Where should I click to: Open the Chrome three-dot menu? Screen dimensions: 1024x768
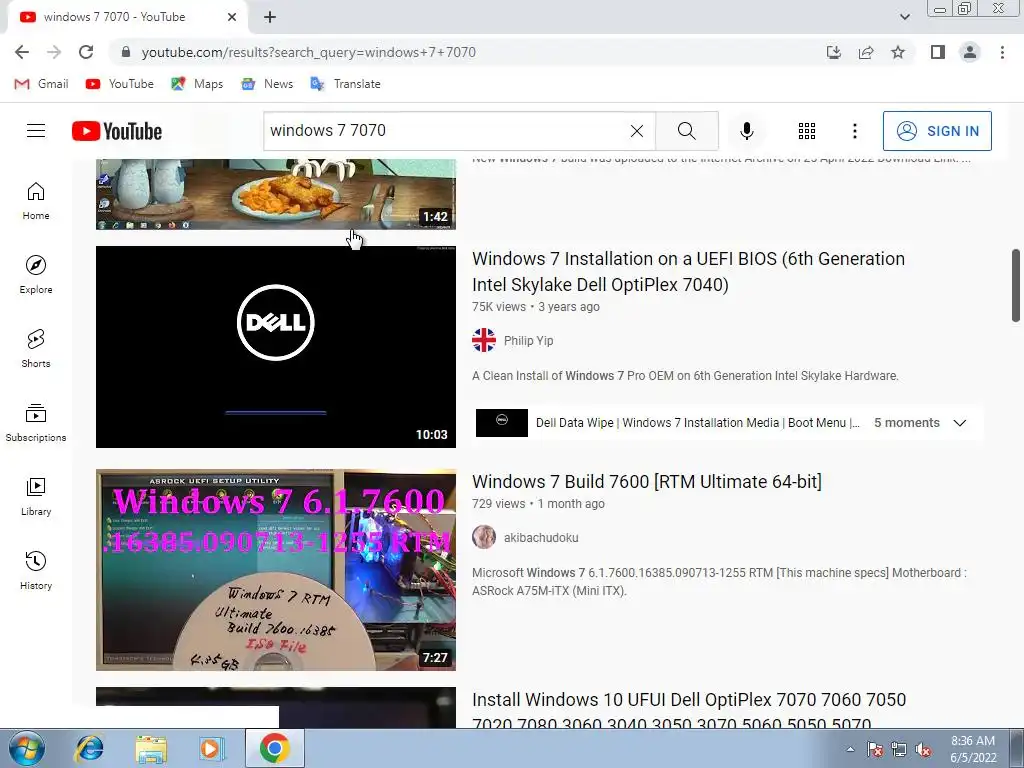pos(1002,52)
